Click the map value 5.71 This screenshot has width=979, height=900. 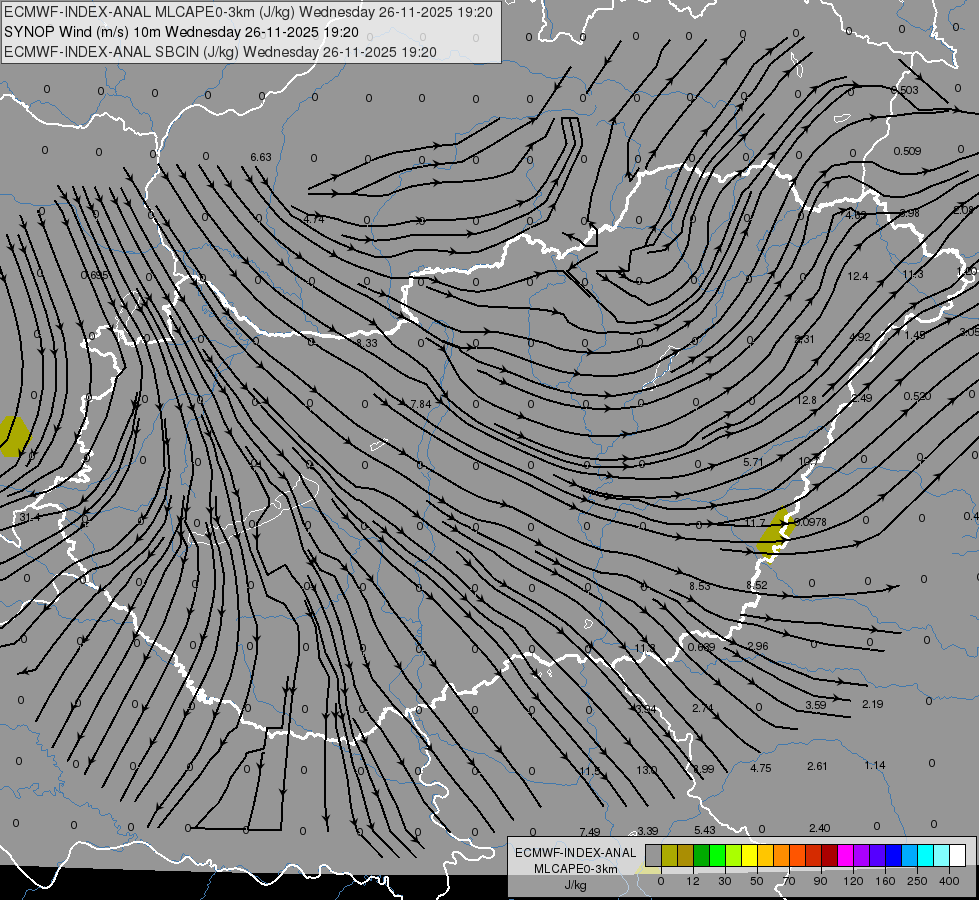click(x=754, y=462)
